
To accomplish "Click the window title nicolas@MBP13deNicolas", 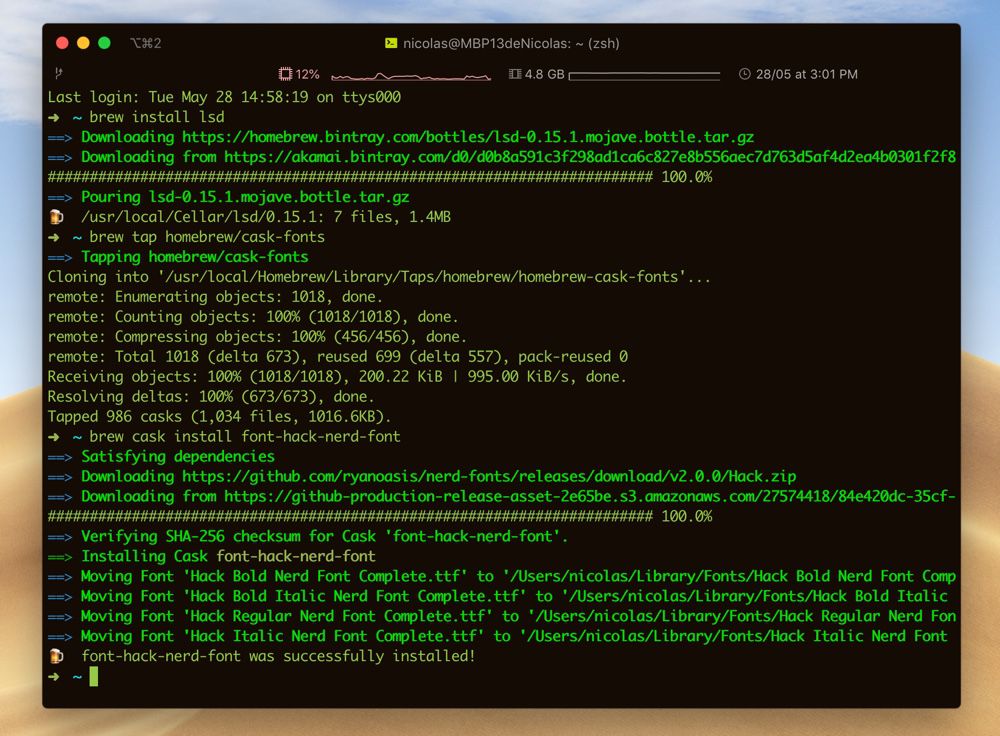I will pyautogui.click(x=511, y=43).
